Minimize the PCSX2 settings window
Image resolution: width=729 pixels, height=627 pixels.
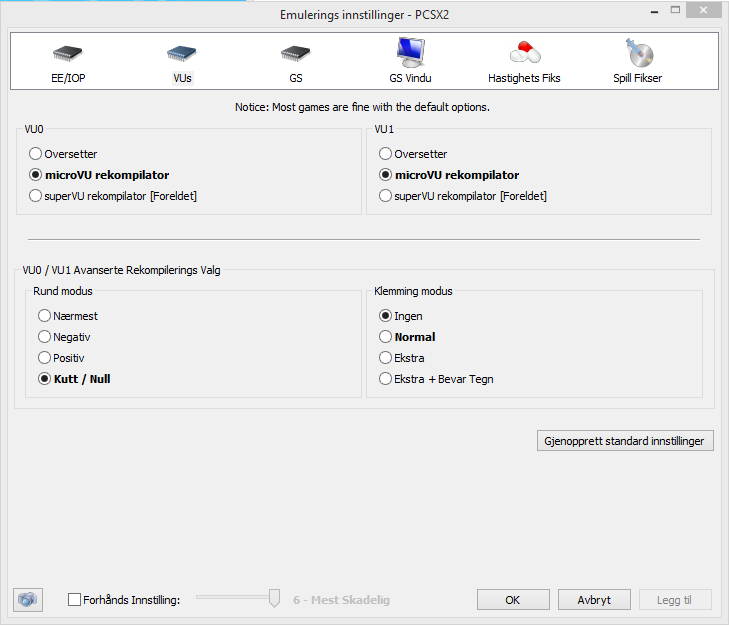[x=655, y=10]
